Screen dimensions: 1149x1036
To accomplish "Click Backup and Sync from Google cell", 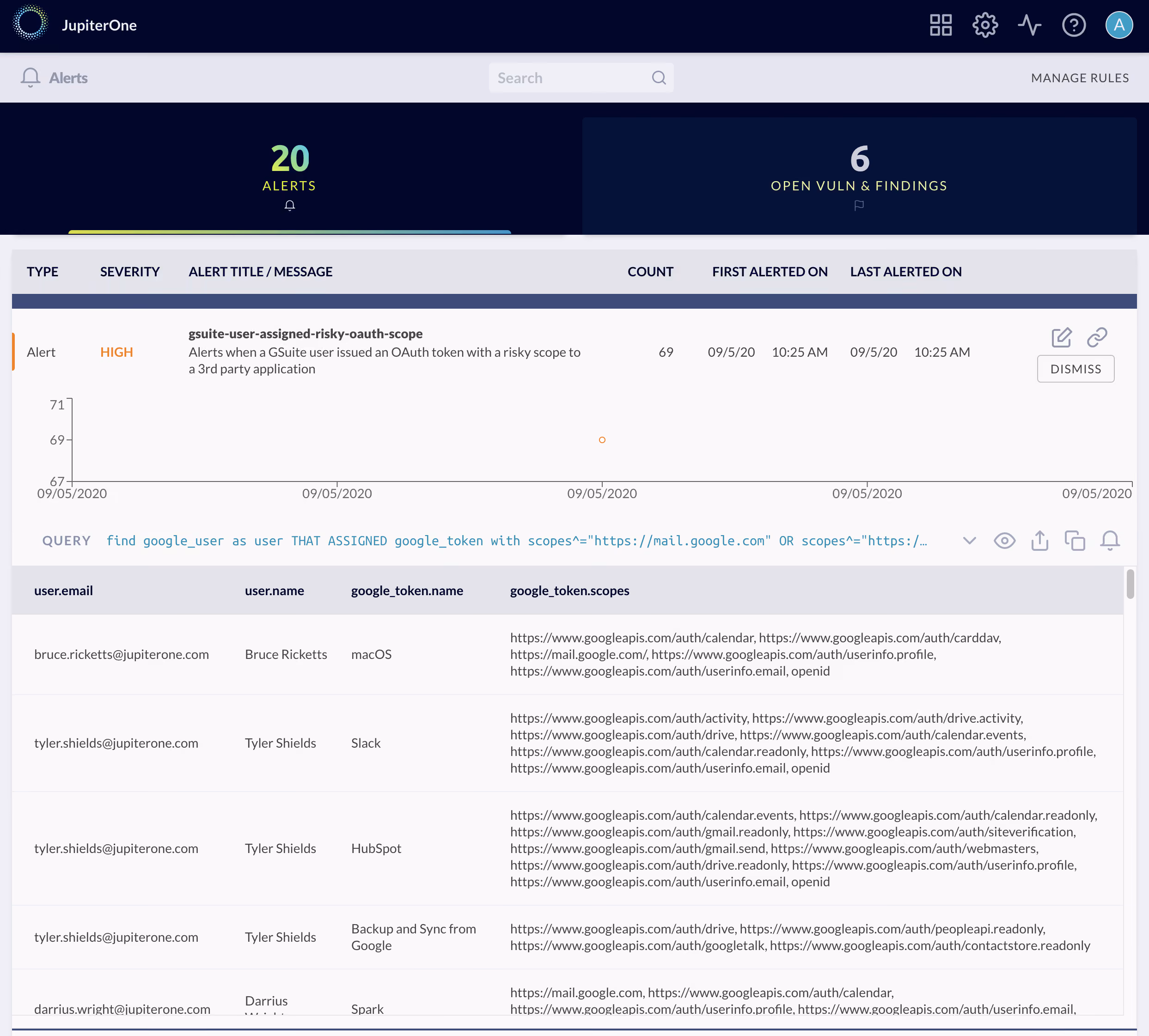I will coord(413,937).
